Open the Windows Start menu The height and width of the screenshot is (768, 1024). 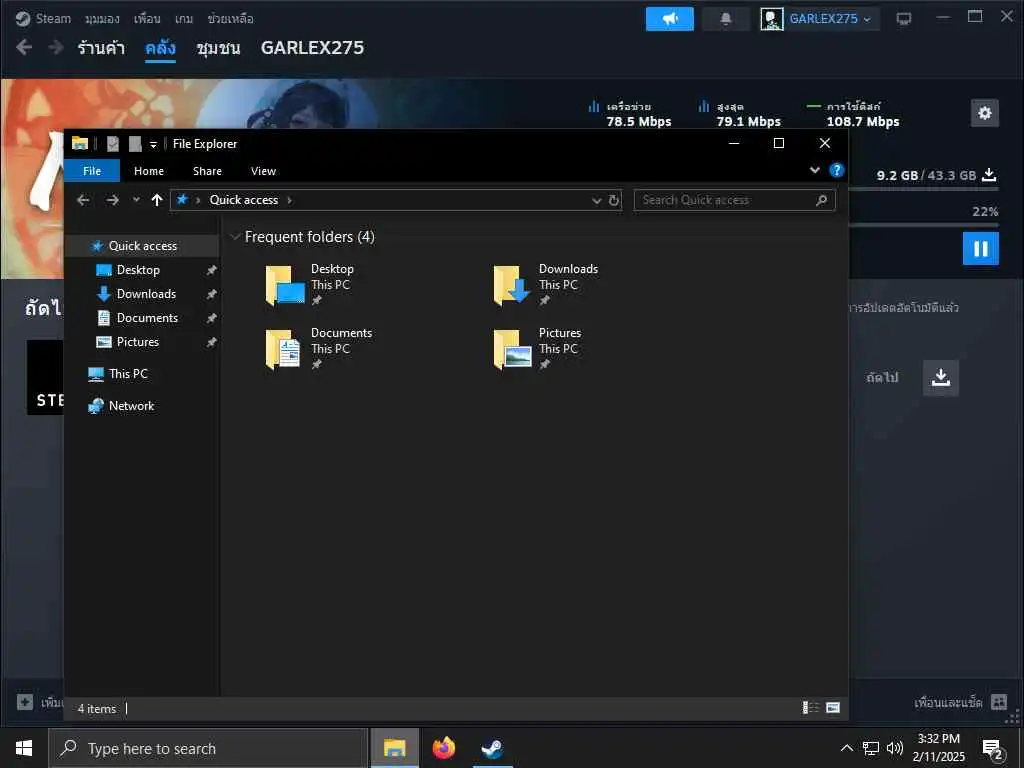24,748
